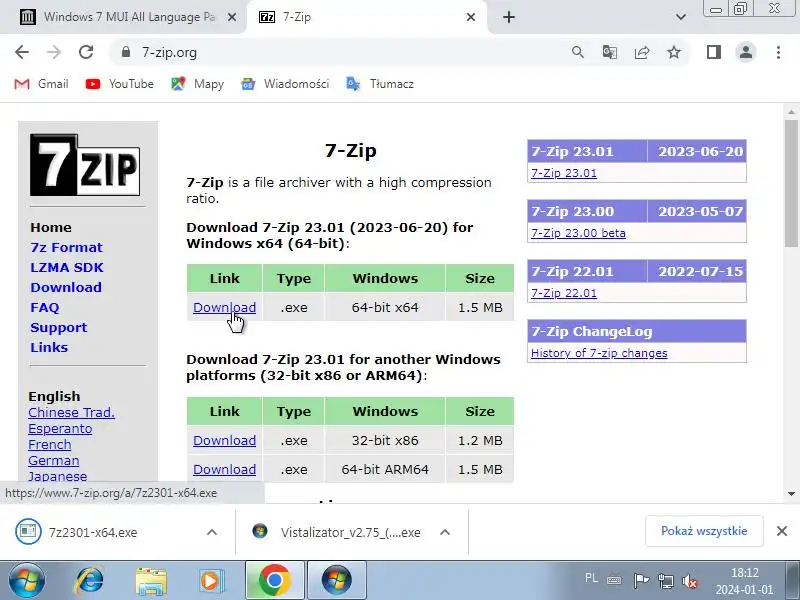The height and width of the screenshot is (600, 800).
Task: Open the YouTube bookmark
Action: [119, 84]
